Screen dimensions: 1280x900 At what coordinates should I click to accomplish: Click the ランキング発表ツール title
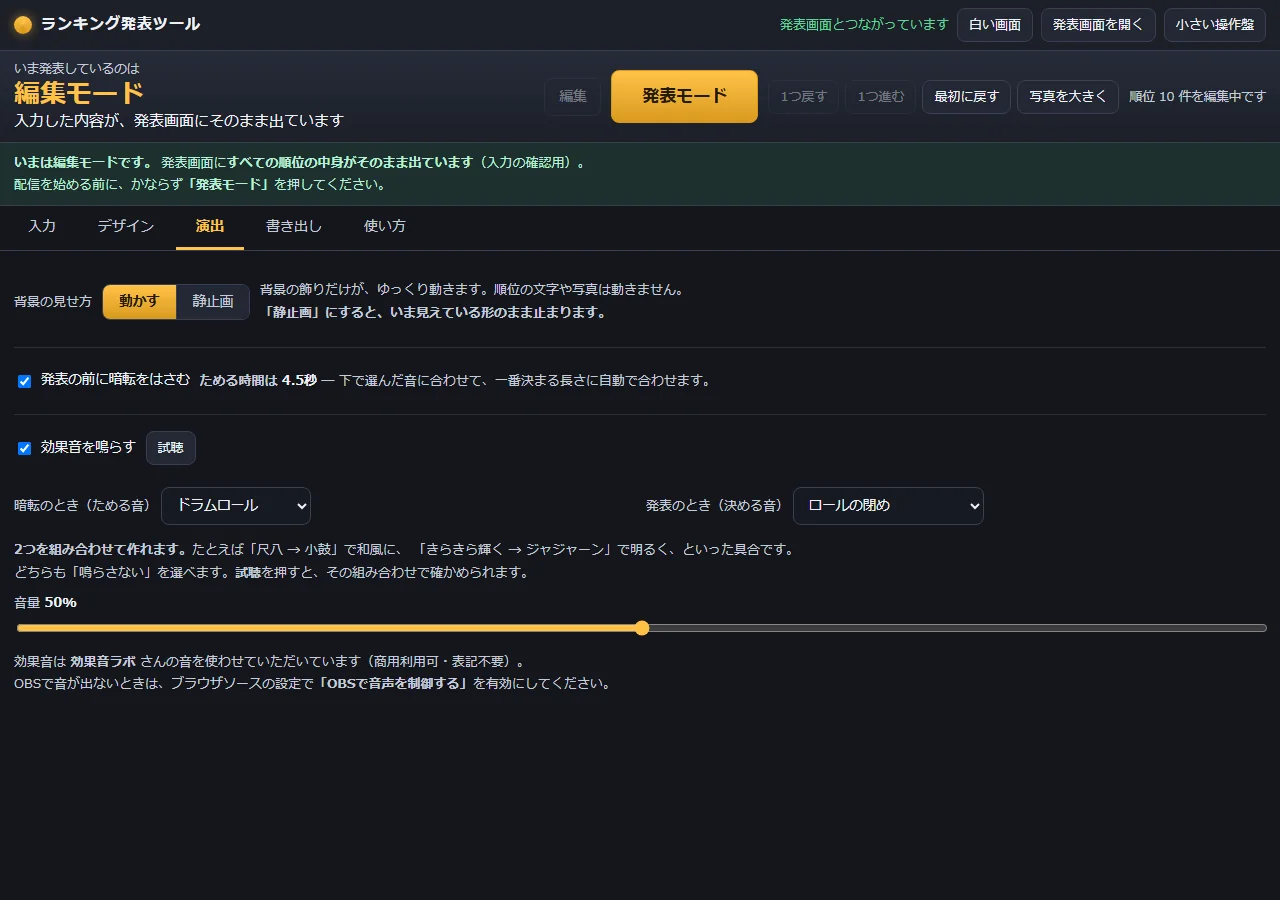(x=120, y=24)
